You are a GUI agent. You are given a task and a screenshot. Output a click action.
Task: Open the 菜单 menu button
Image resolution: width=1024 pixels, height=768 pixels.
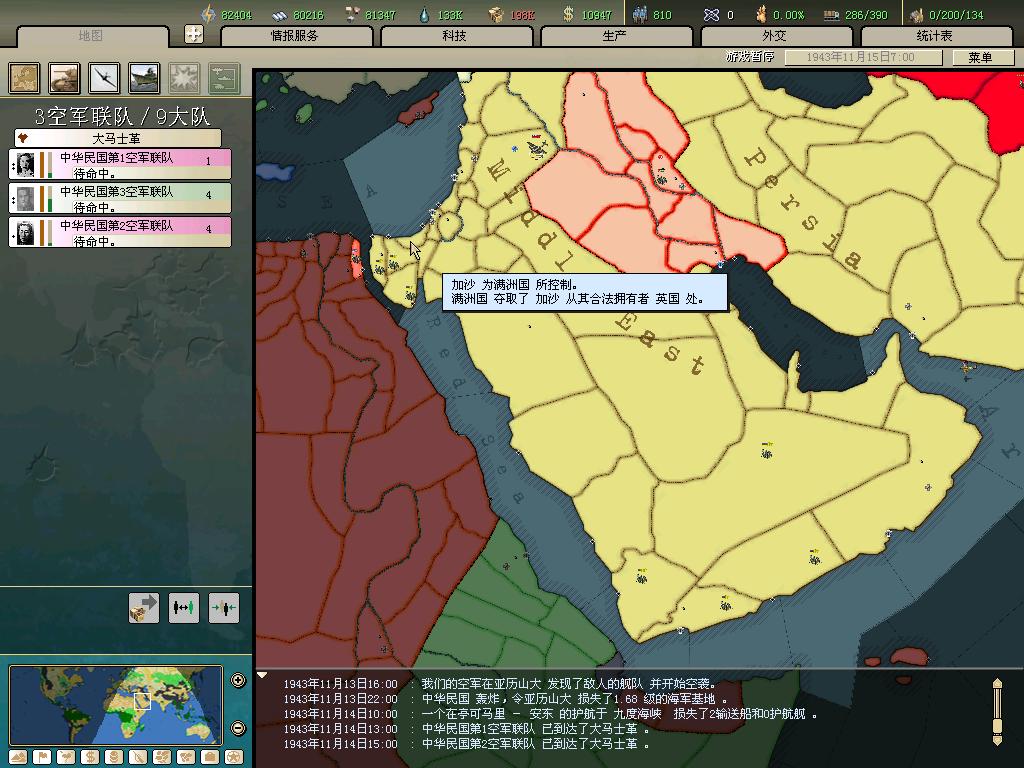[x=982, y=57]
